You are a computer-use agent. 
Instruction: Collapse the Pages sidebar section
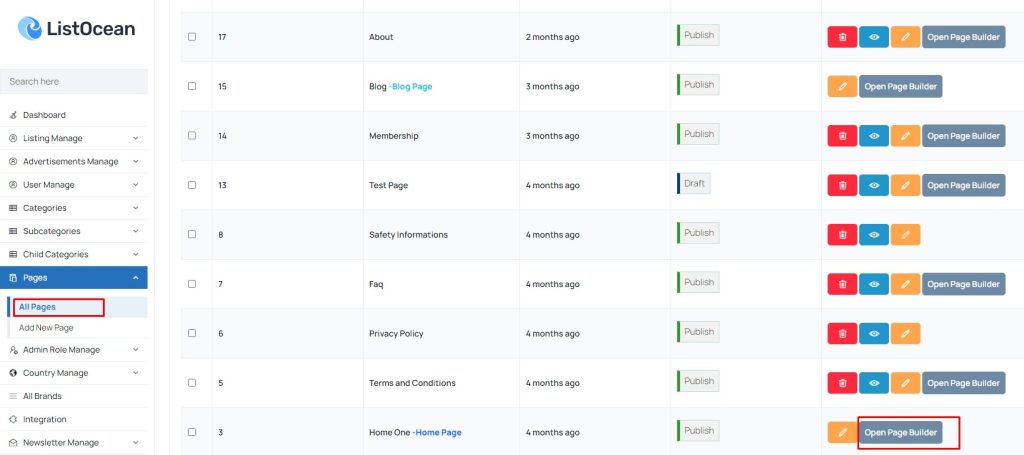coord(74,277)
